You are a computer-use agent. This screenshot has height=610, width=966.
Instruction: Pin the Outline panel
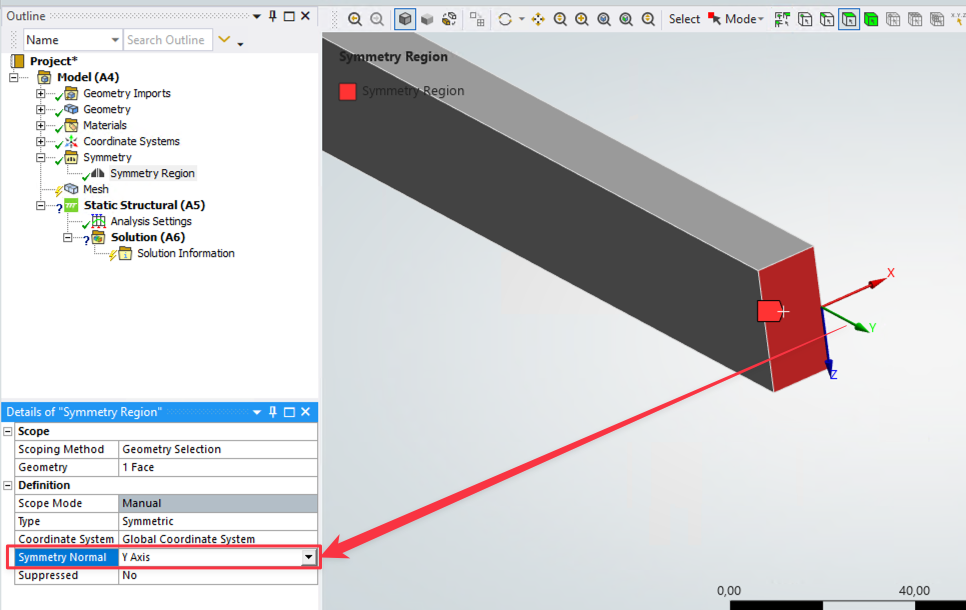pyautogui.click(x=272, y=16)
